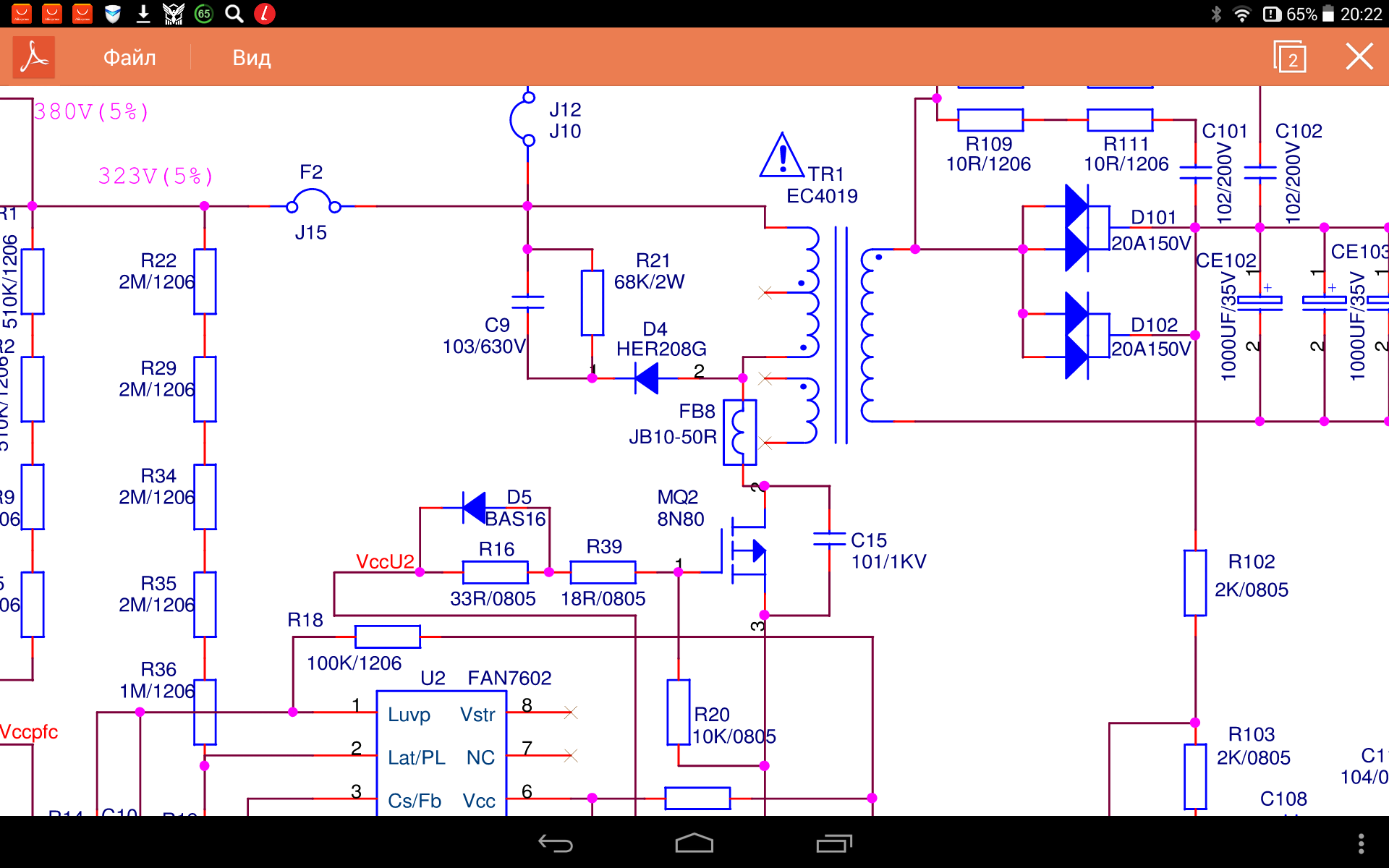The width and height of the screenshot is (1389, 868).
Task: Tap the D101 20A150V diode label
Action: [x=1151, y=231]
